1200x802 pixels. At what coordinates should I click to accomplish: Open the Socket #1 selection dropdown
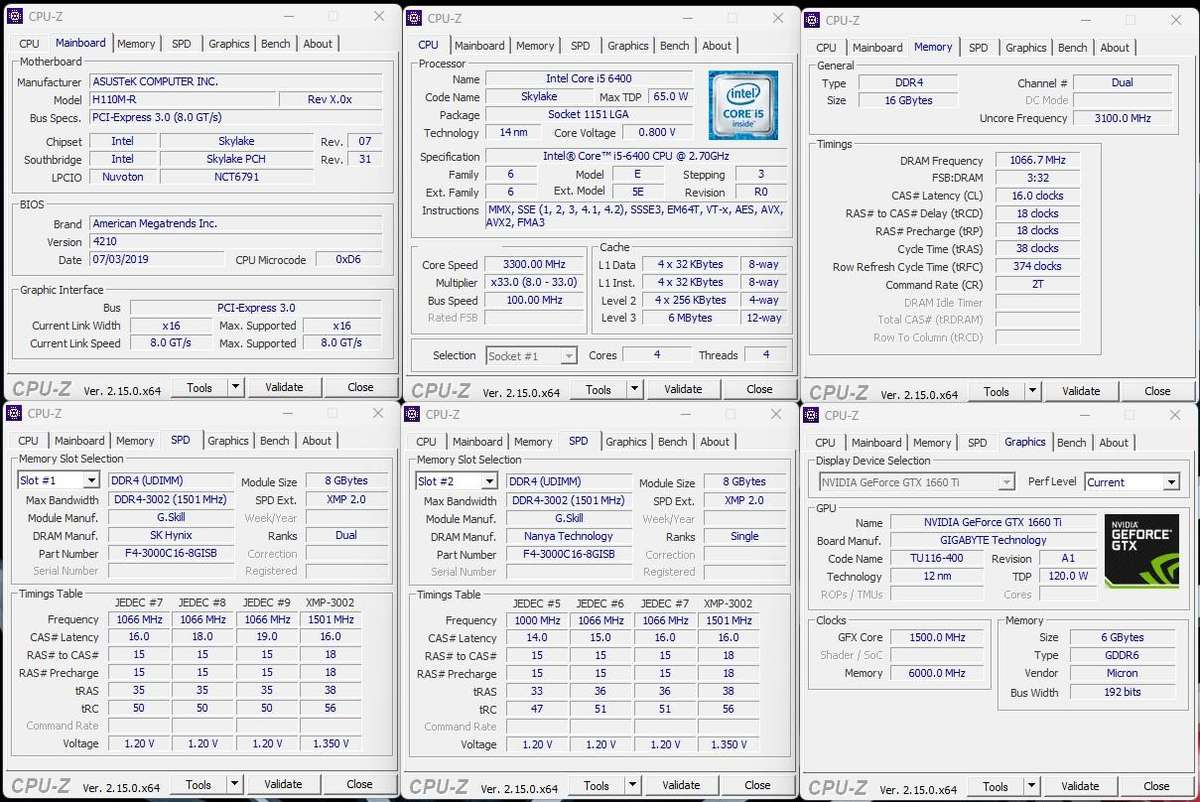pos(531,355)
